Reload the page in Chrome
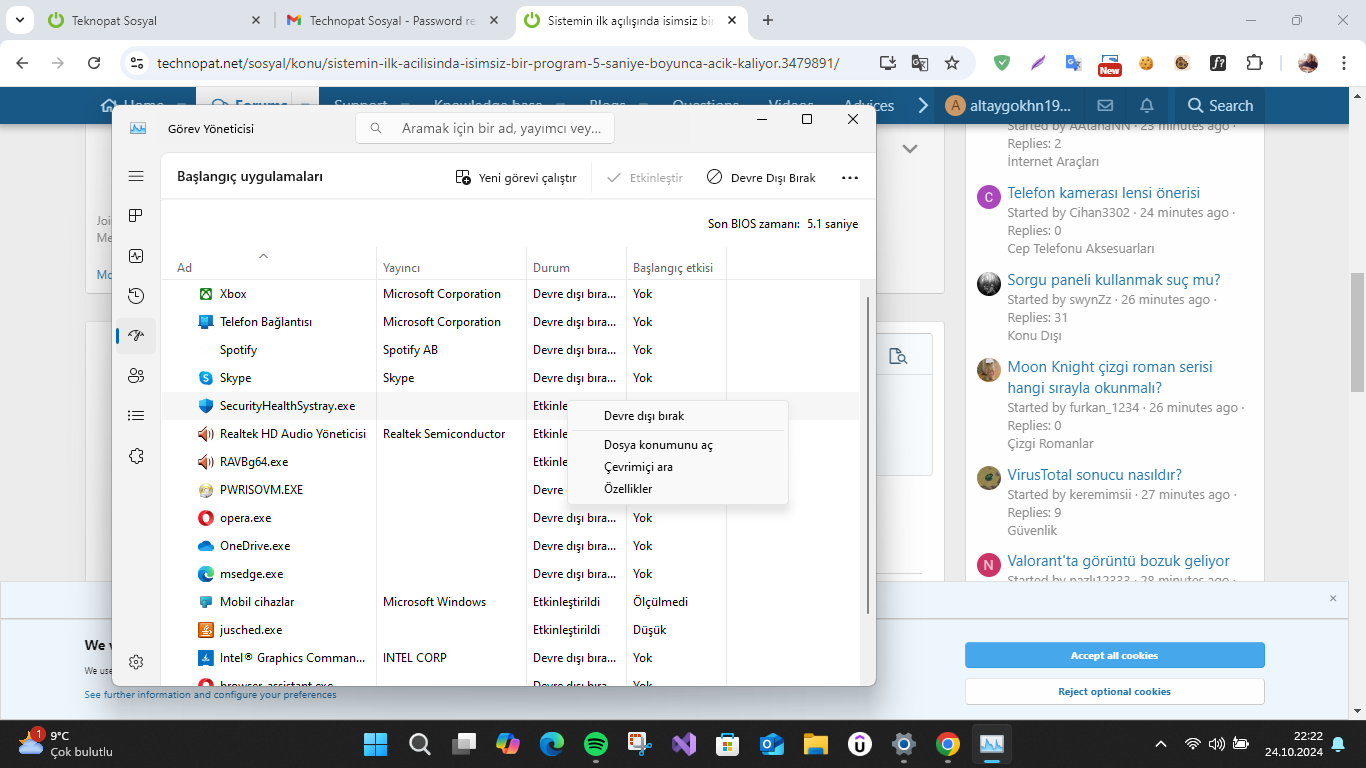Image resolution: width=1366 pixels, height=768 pixels. pyautogui.click(x=94, y=63)
